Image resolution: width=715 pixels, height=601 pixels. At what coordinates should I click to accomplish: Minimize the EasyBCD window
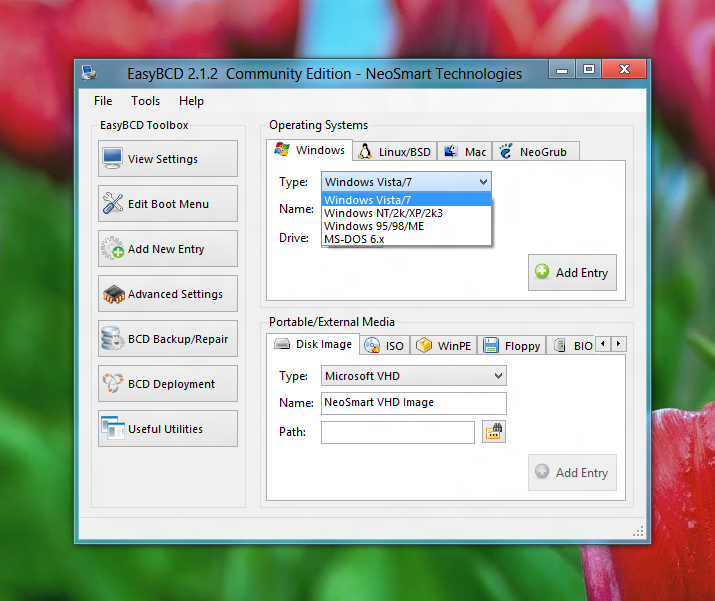562,69
